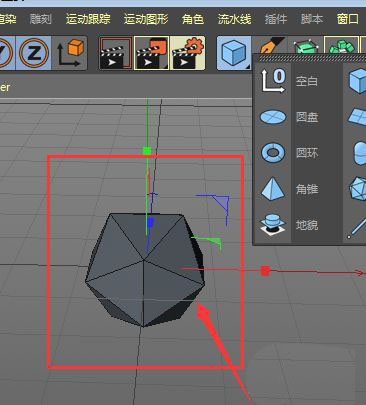The width and height of the screenshot is (366, 405).
Task: Expand the cube primitives dropdown arrow
Action: (x=248, y=67)
